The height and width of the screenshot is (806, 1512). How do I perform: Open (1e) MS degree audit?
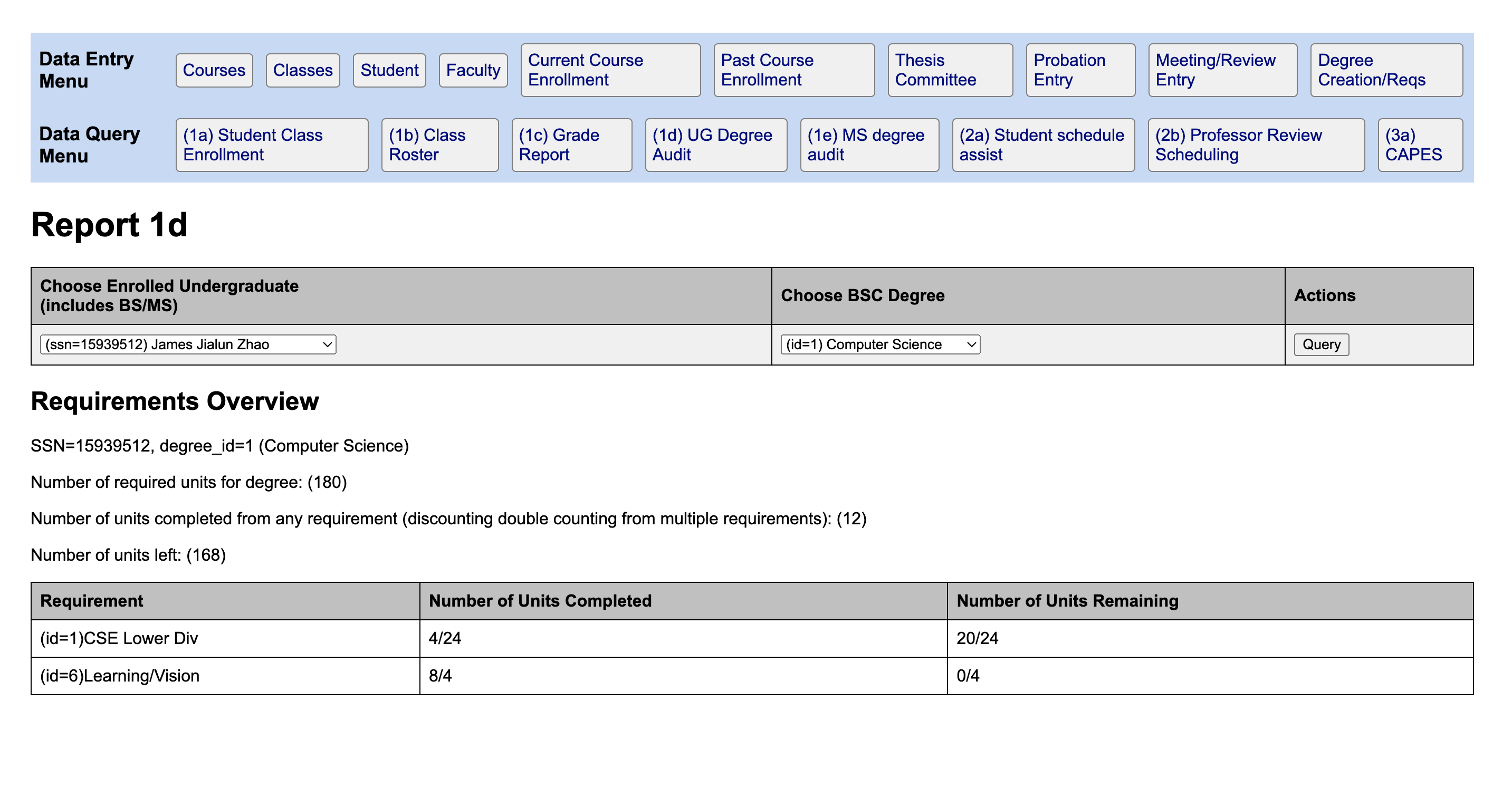[x=869, y=145]
